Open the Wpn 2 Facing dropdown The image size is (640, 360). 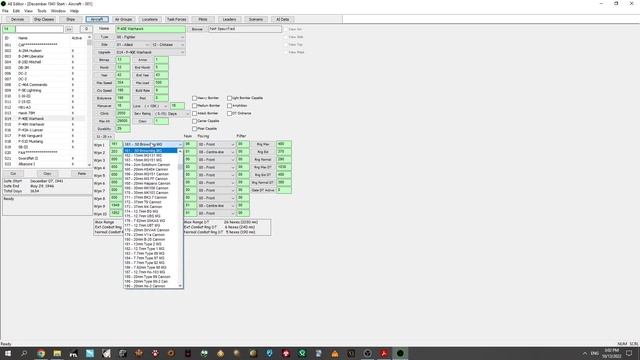[x=216, y=152]
